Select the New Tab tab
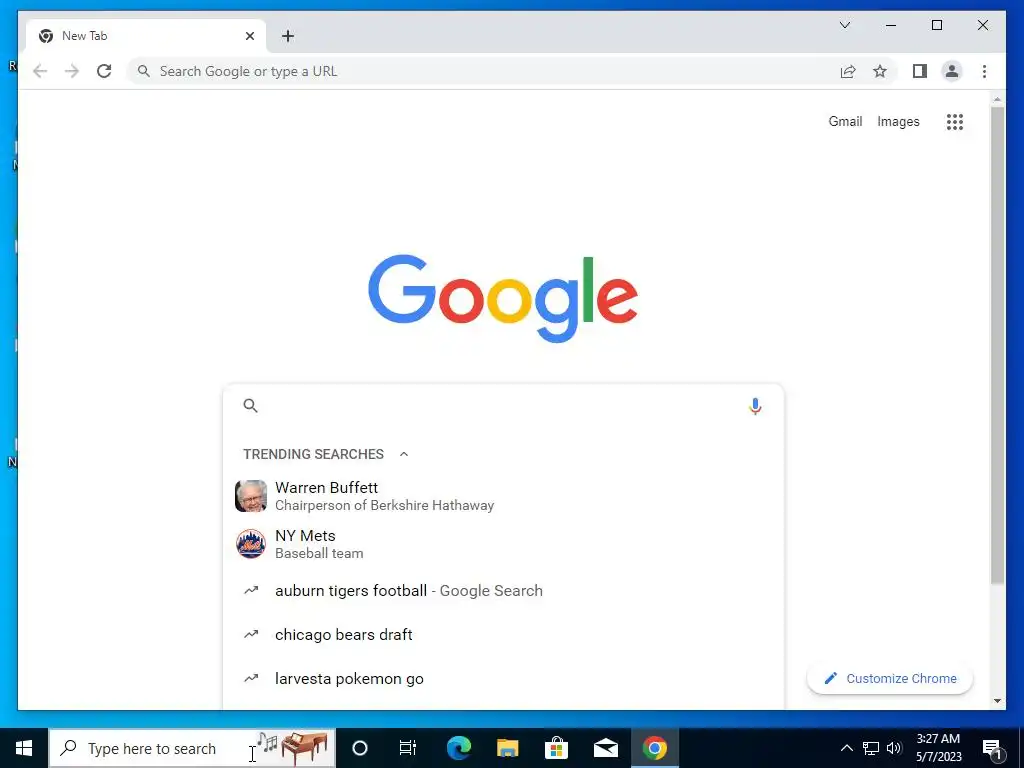Screen dimensions: 1024x768 pyautogui.click(x=146, y=36)
